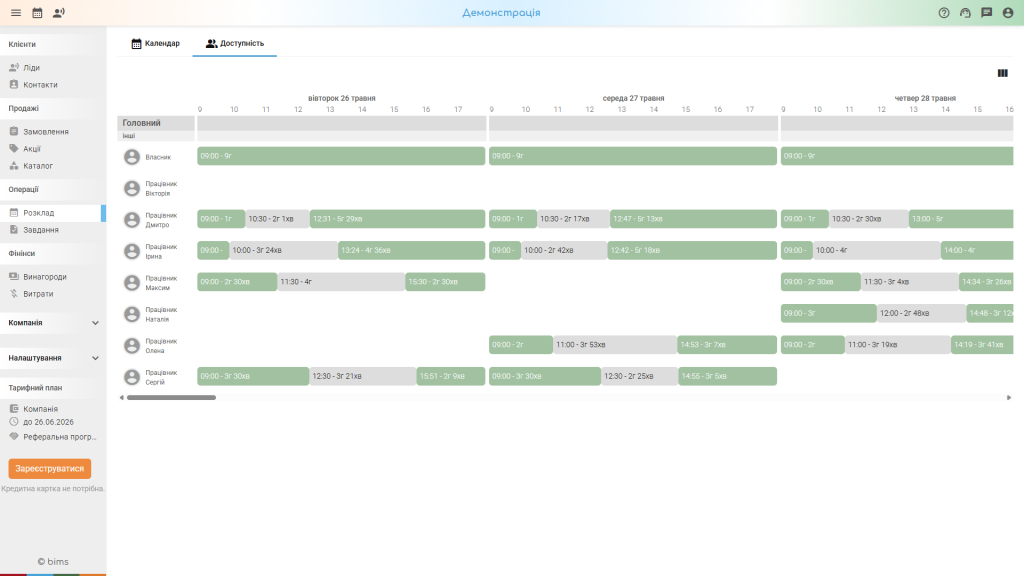Open Реферальна програма link
This screenshot has width=1024, height=576.
[x=53, y=436]
